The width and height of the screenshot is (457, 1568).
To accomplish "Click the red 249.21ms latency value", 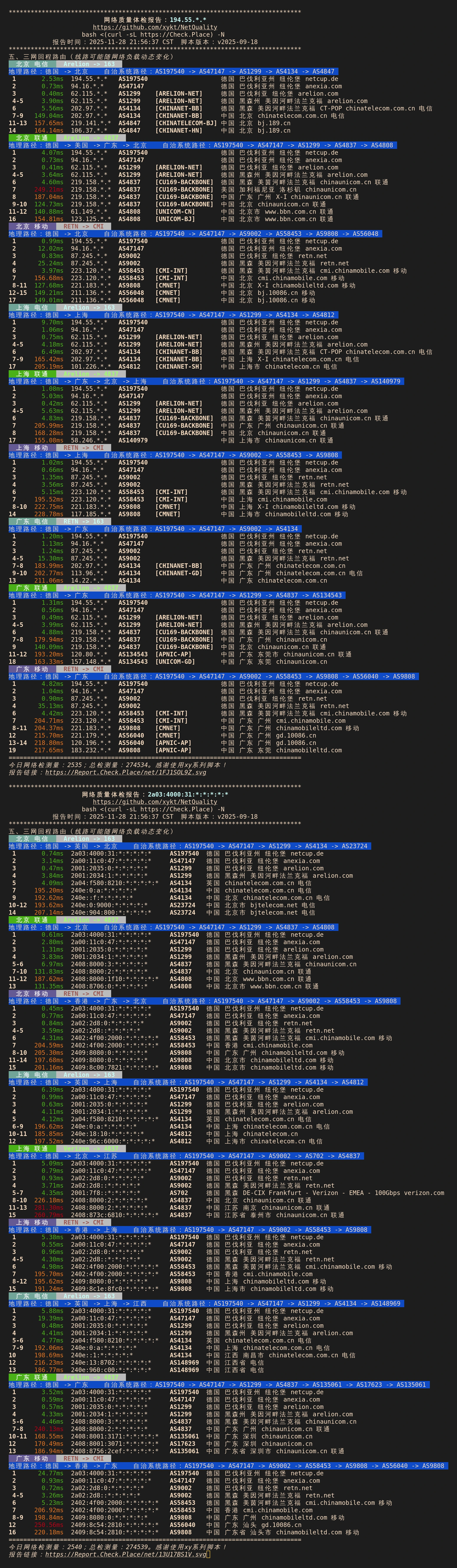I will pos(49,189).
